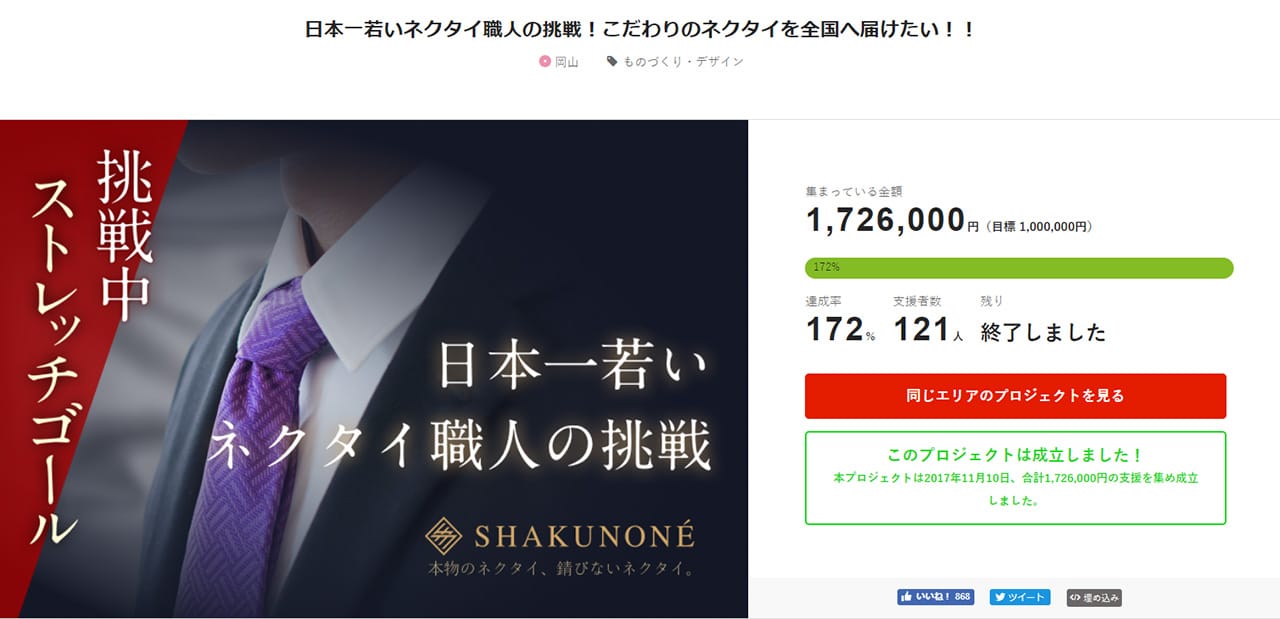
Task: Click the project title heading text
Action: 640,29
